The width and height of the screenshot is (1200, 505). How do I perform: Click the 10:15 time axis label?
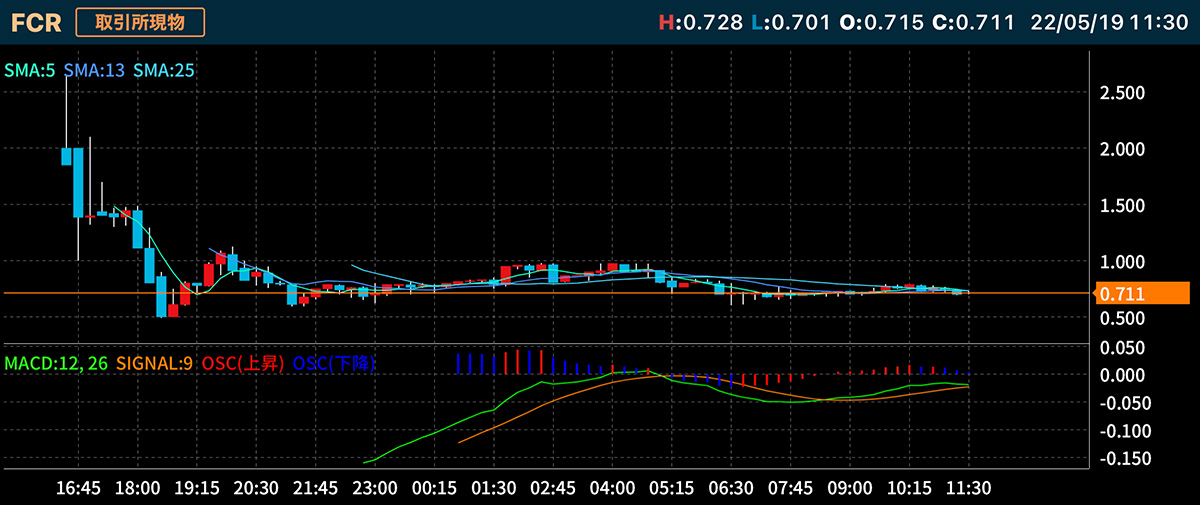909,489
